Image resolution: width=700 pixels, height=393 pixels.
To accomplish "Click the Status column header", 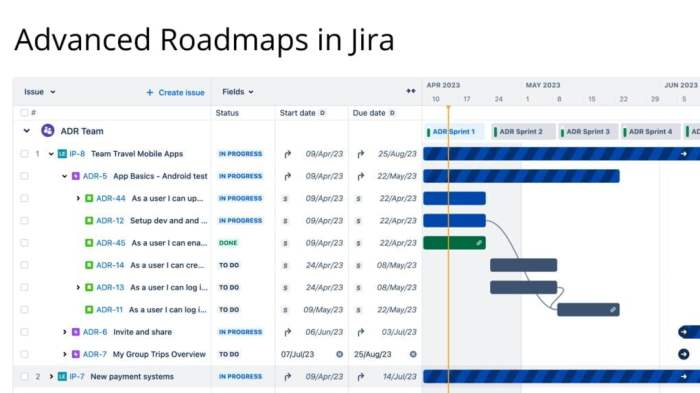I will [x=227, y=113].
